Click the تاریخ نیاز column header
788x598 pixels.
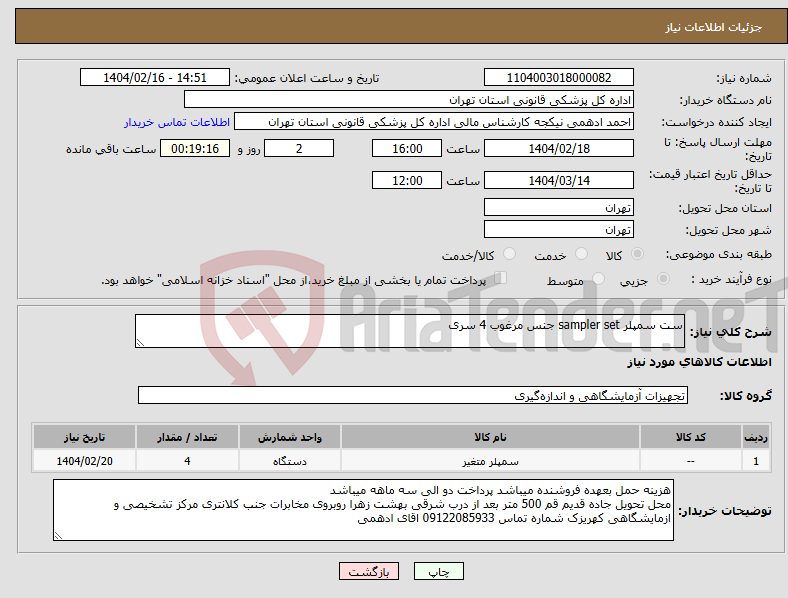pos(84,437)
